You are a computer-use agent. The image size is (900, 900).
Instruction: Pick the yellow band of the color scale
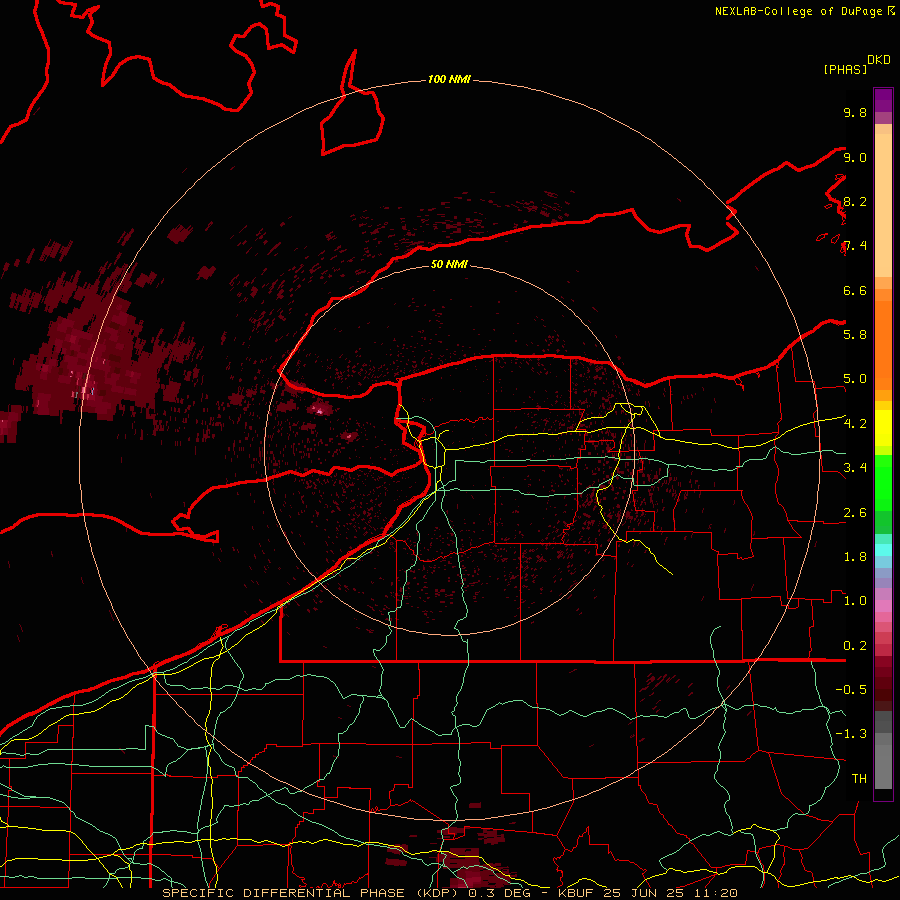point(883,428)
